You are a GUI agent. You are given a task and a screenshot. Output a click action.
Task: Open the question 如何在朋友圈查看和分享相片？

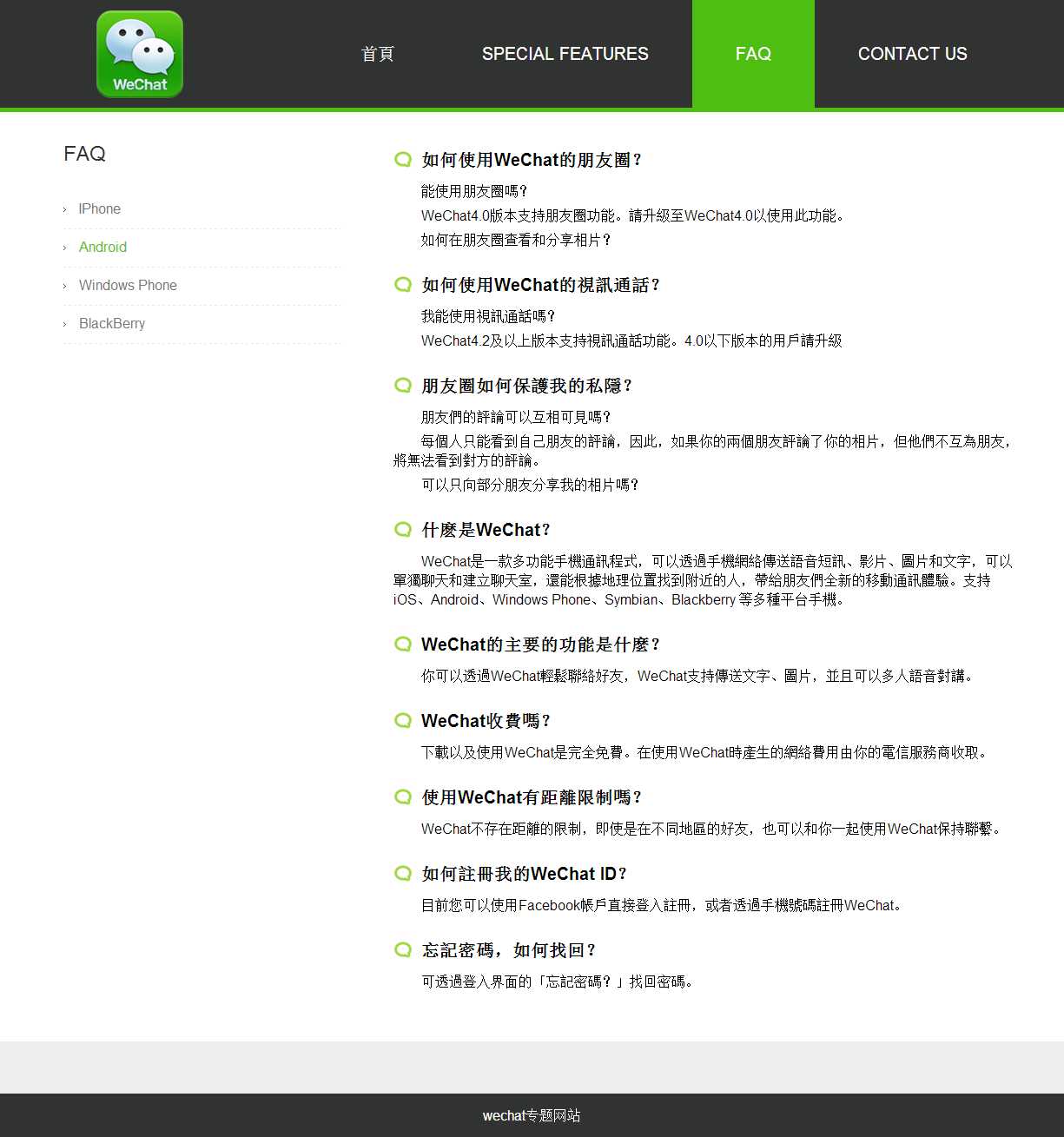tap(517, 240)
